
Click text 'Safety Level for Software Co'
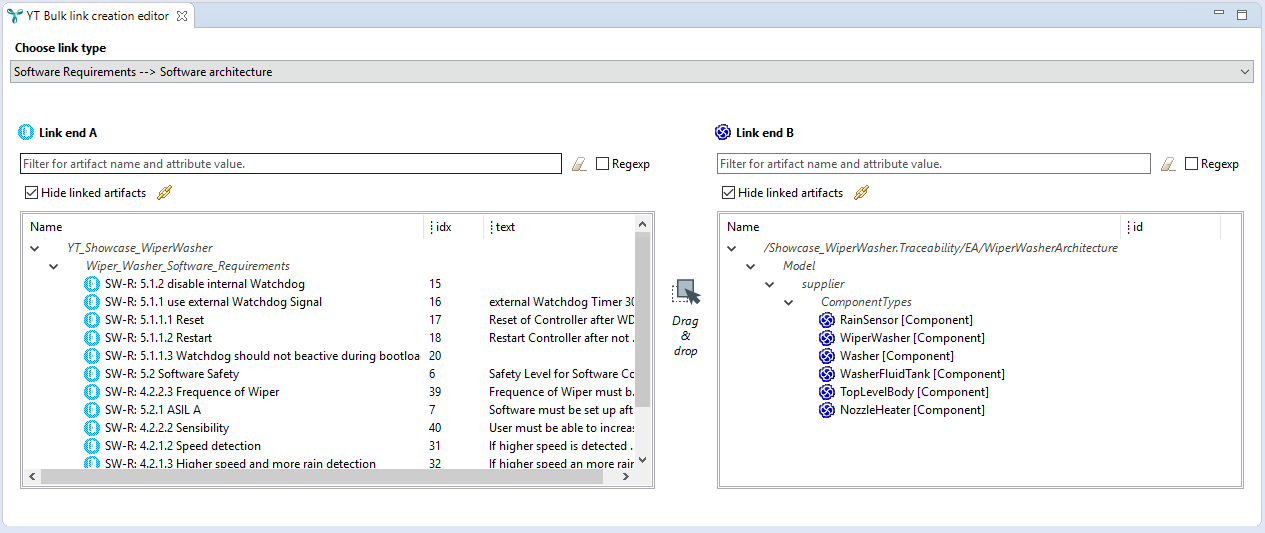[x=561, y=374]
